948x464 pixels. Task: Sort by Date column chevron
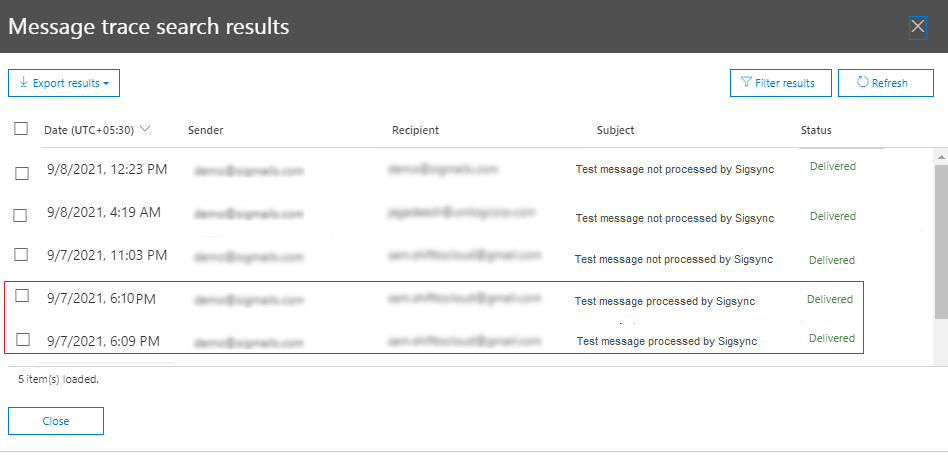(x=146, y=129)
